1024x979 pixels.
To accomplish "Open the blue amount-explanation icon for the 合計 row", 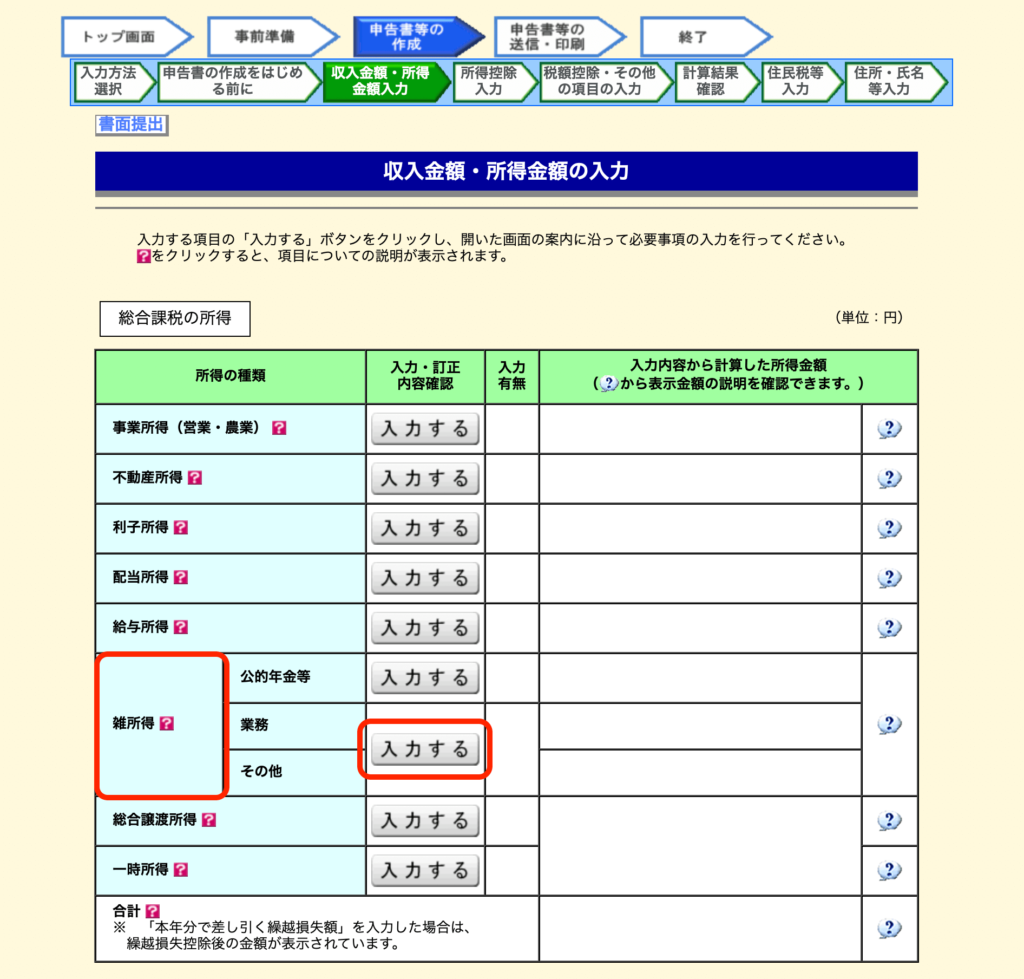I will (x=889, y=928).
